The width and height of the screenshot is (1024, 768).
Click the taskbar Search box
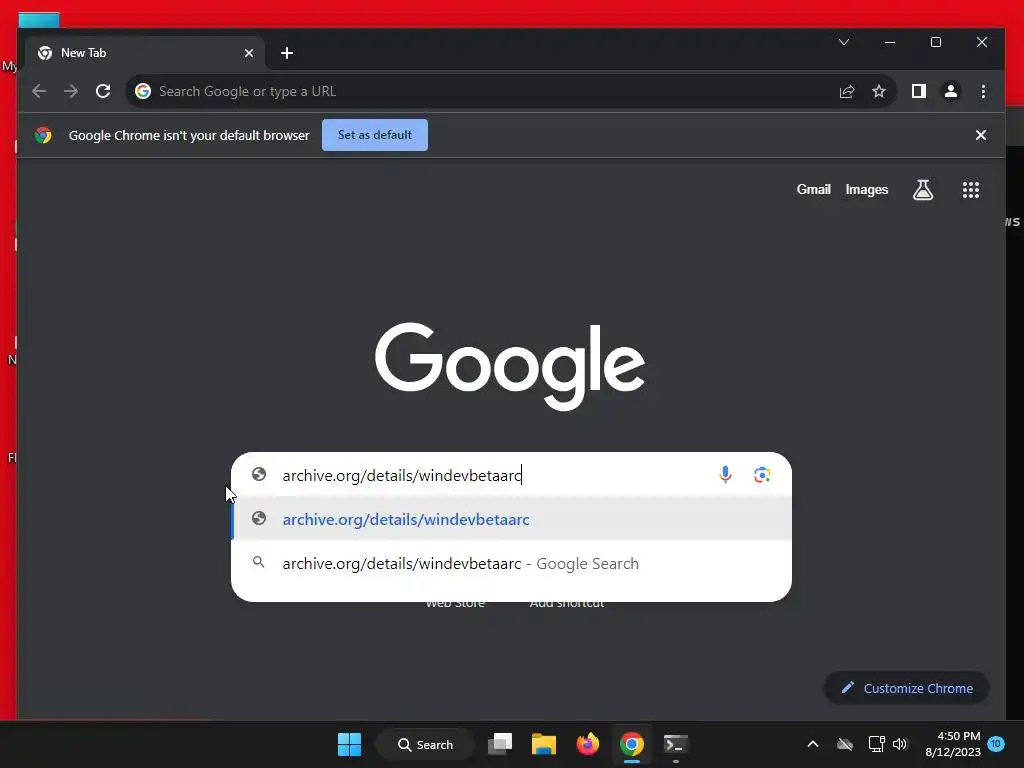425,744
